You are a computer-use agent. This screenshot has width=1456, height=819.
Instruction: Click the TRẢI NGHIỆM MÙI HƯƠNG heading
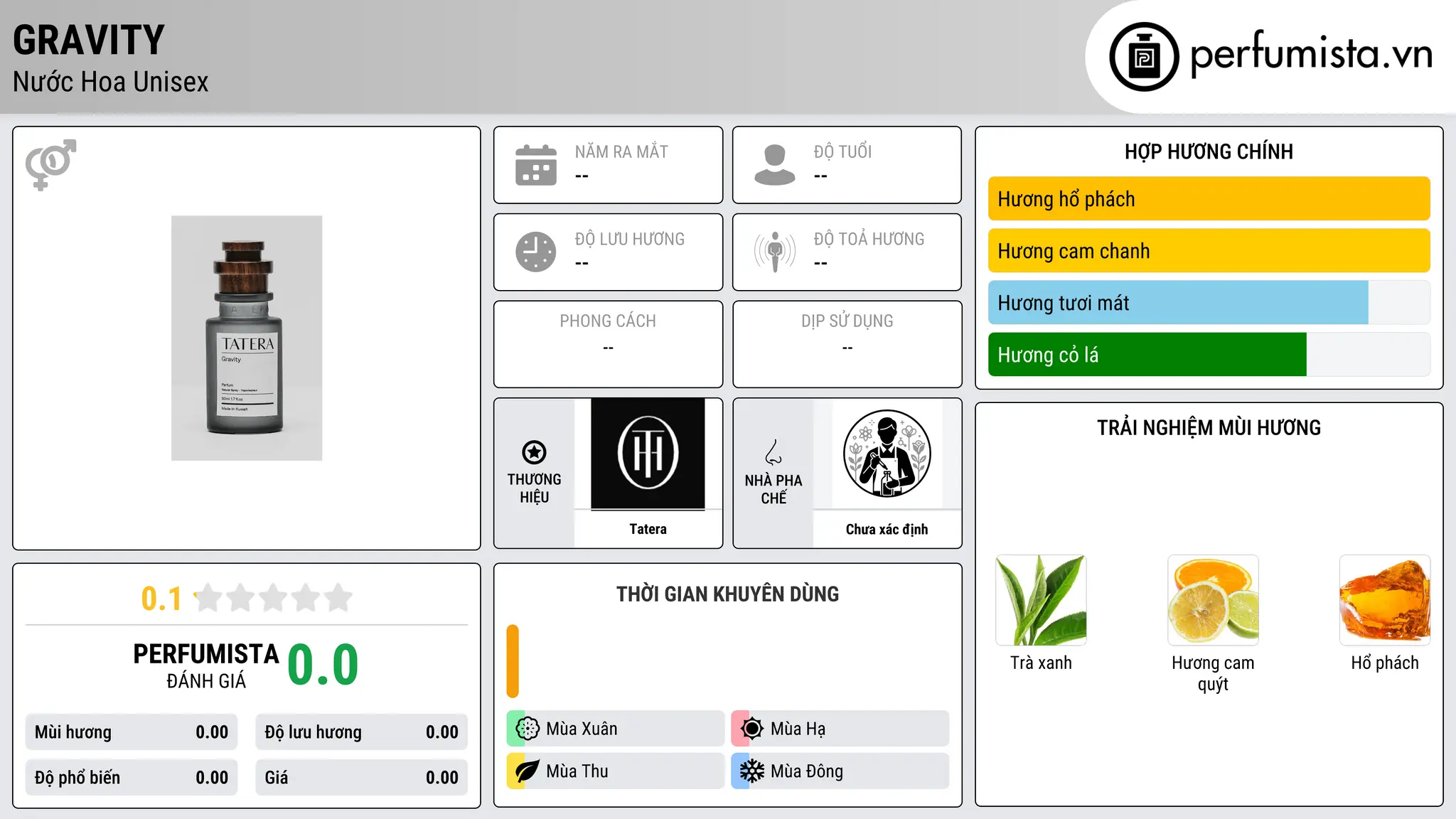click(x=1209, y=428)
